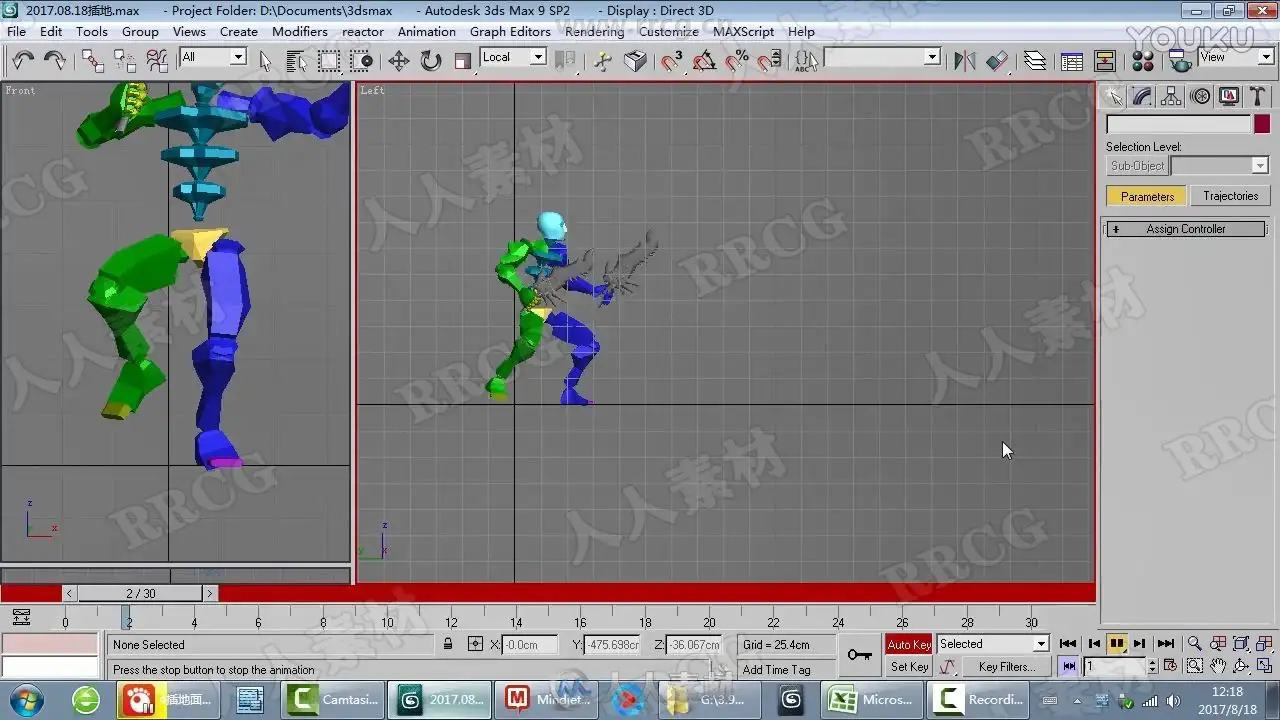1280x720 pixels.
Task: Click the large Set Keys key icon
Action: click(x=860, y=655)
